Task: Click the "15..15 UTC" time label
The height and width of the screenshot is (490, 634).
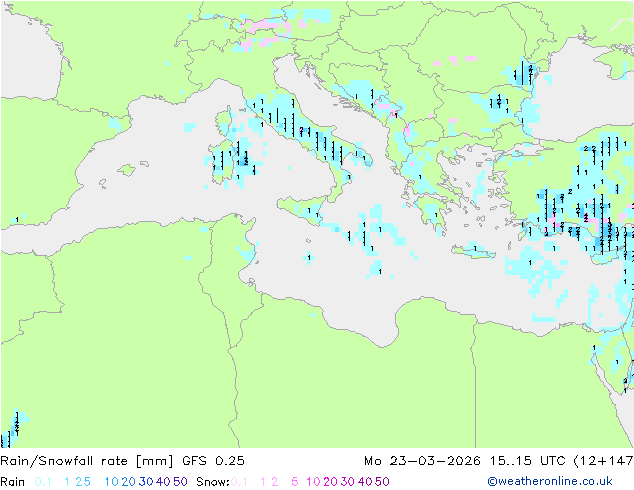Action: (x=528, y=460)
